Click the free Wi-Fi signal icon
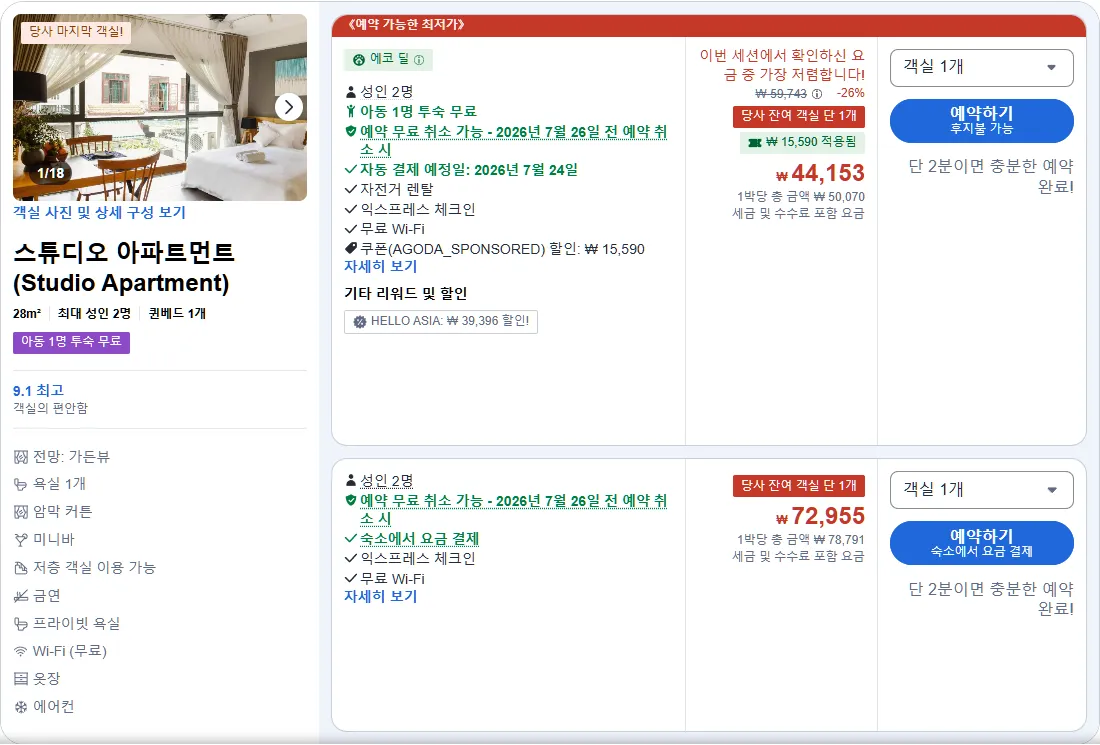 [20, 652]
